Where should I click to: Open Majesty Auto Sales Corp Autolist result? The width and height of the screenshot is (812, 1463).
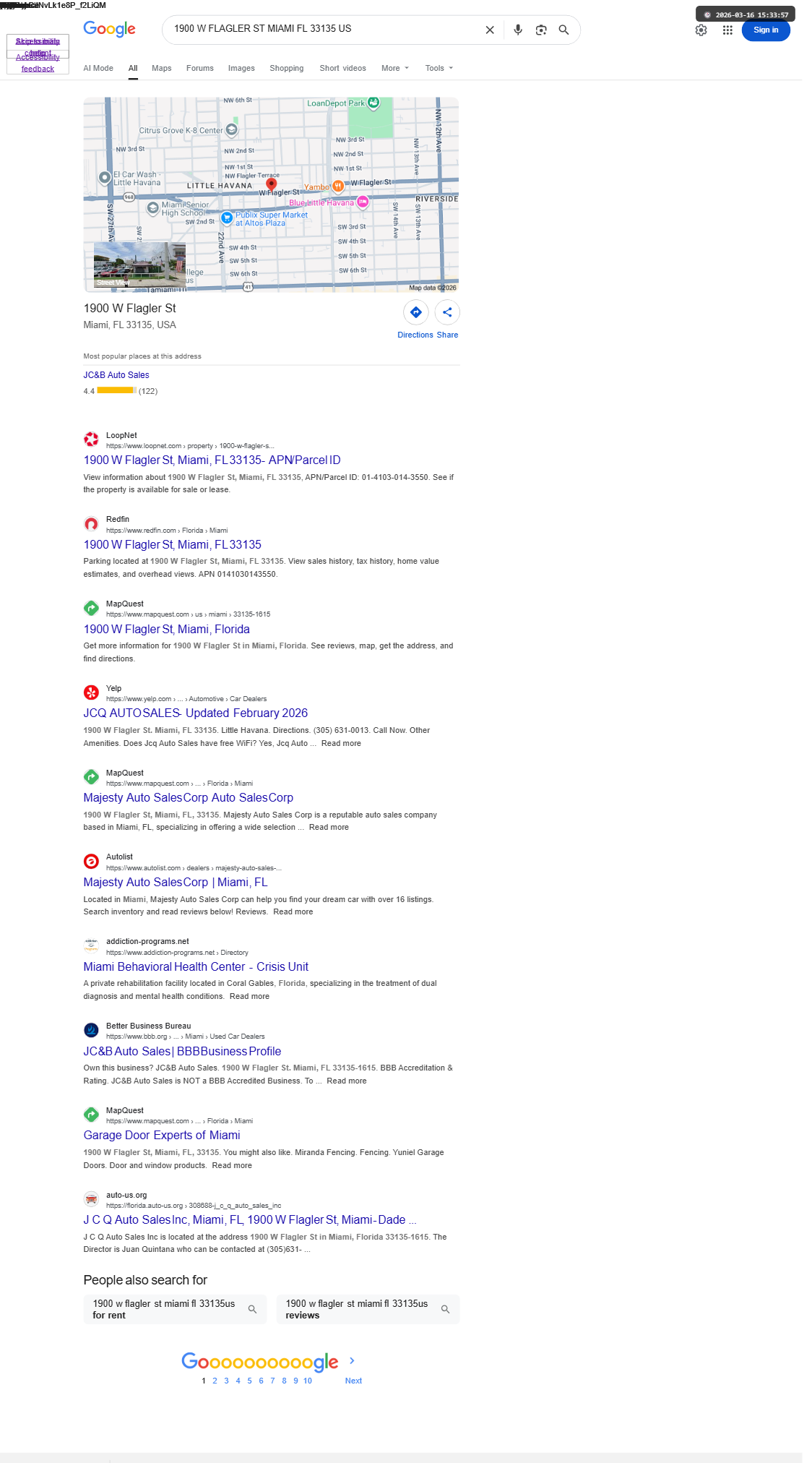(x=176, y=882)
